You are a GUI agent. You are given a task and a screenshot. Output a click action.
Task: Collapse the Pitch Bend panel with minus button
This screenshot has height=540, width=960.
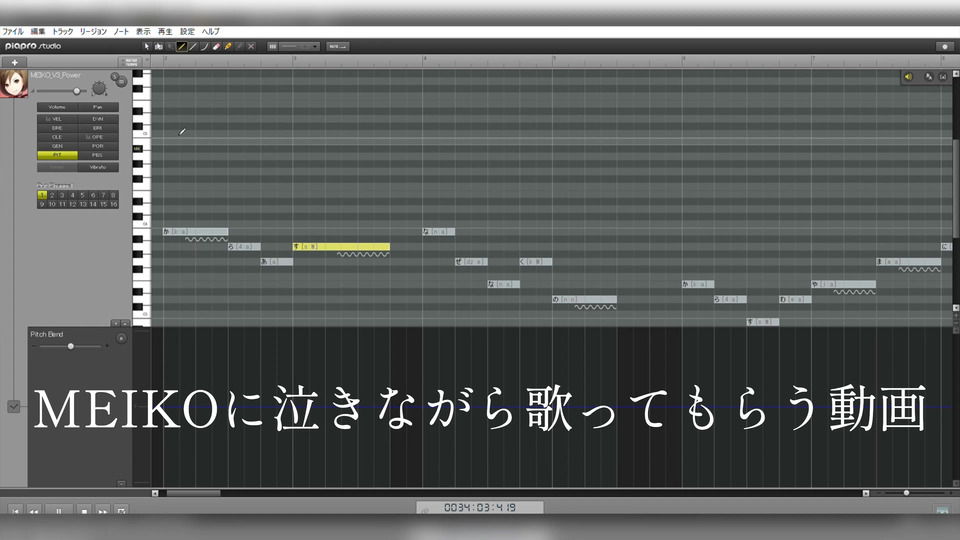pos(121,484)
